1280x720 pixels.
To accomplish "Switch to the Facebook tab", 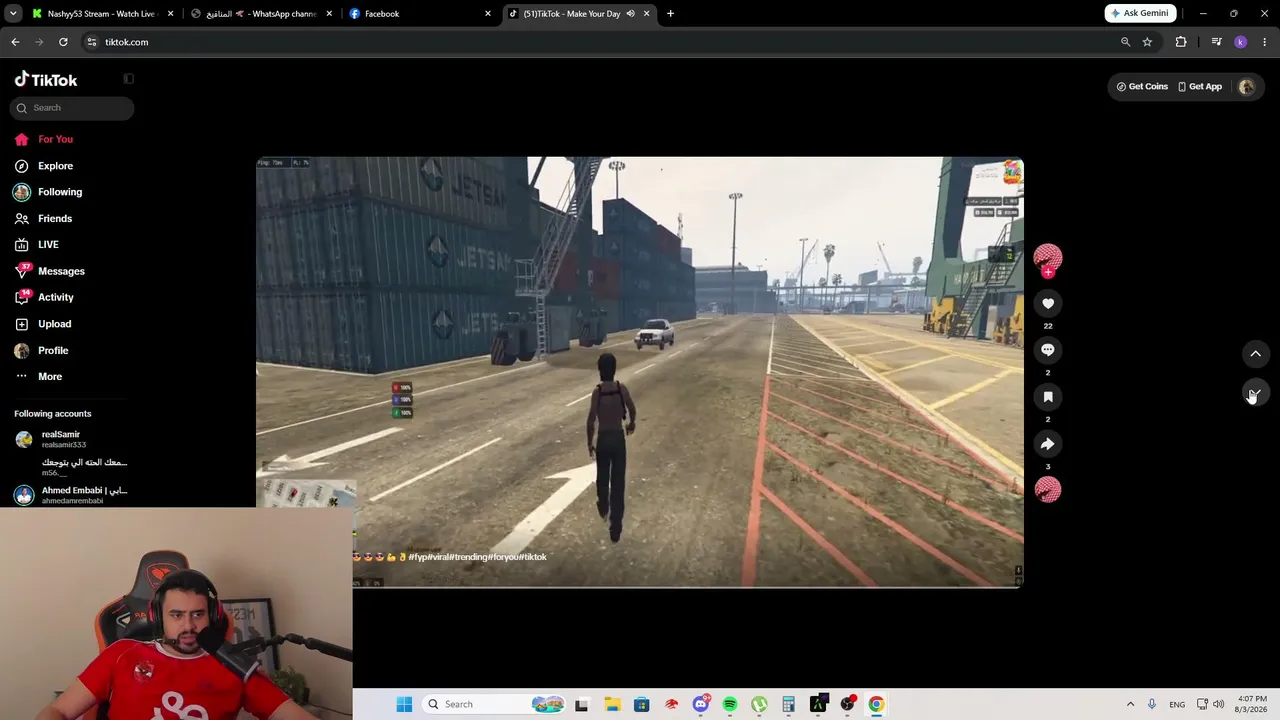I will click(420, 14).
